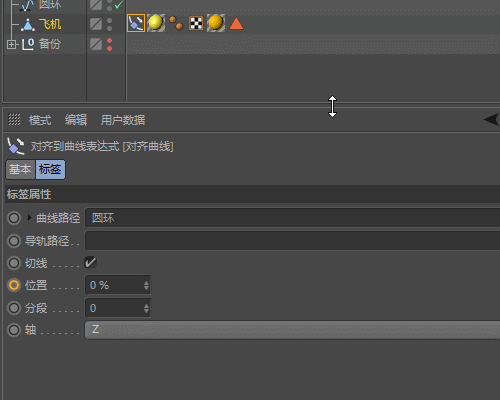Image resolution: width=500 pixels, height=400 pixels.
Task: Click the 曲线路径 label
Action: coord(58,218)
